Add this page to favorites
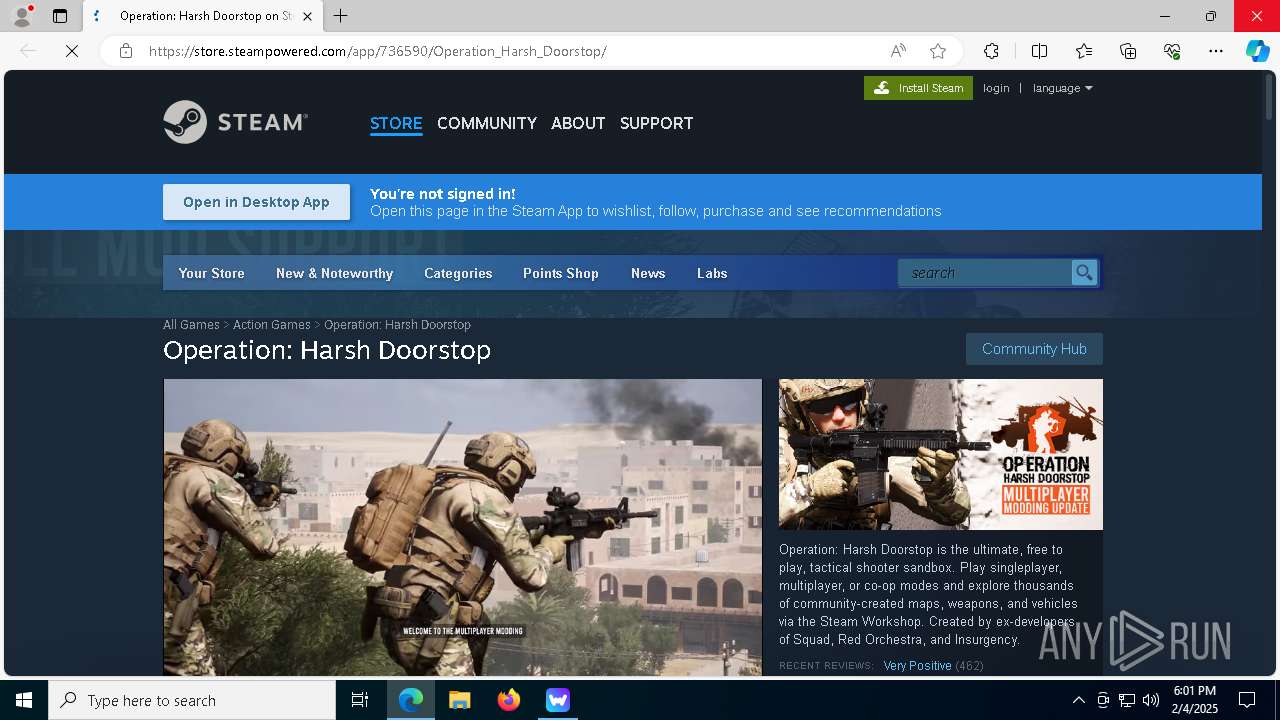 click(x=938, y=51)
